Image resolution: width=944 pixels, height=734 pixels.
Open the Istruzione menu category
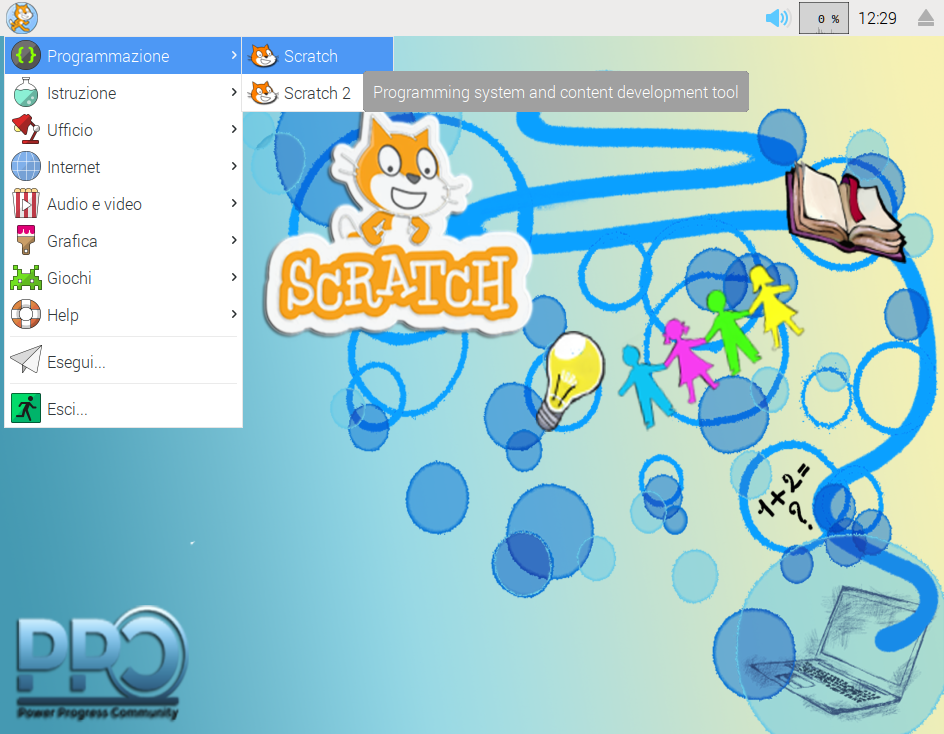(123, 93)
